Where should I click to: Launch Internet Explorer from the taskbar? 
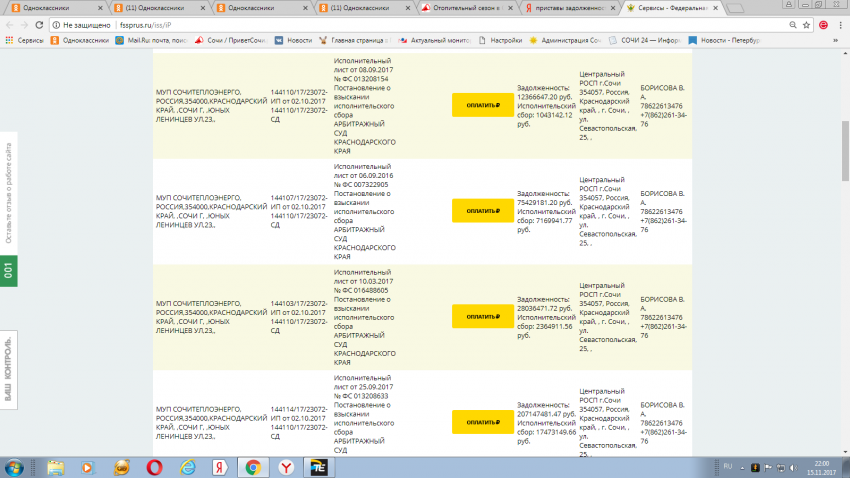(x=187, y=467)
